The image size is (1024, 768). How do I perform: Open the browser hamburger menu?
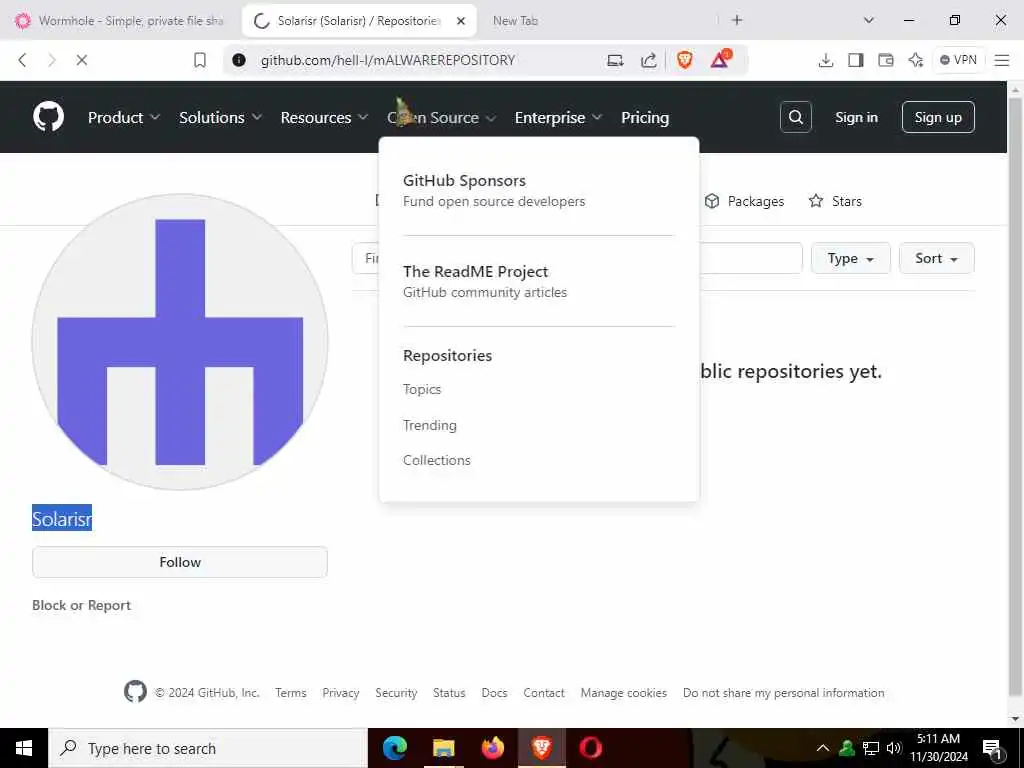[x=1002, y=60]
